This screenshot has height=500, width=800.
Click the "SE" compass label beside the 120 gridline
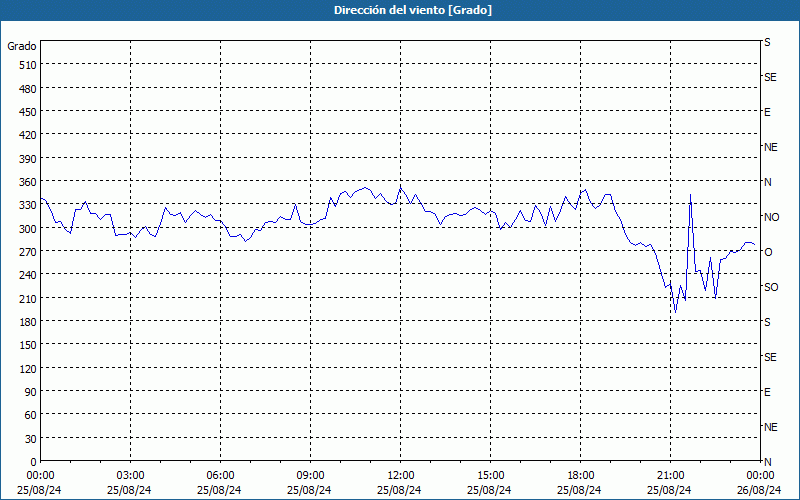coord(770,357)
